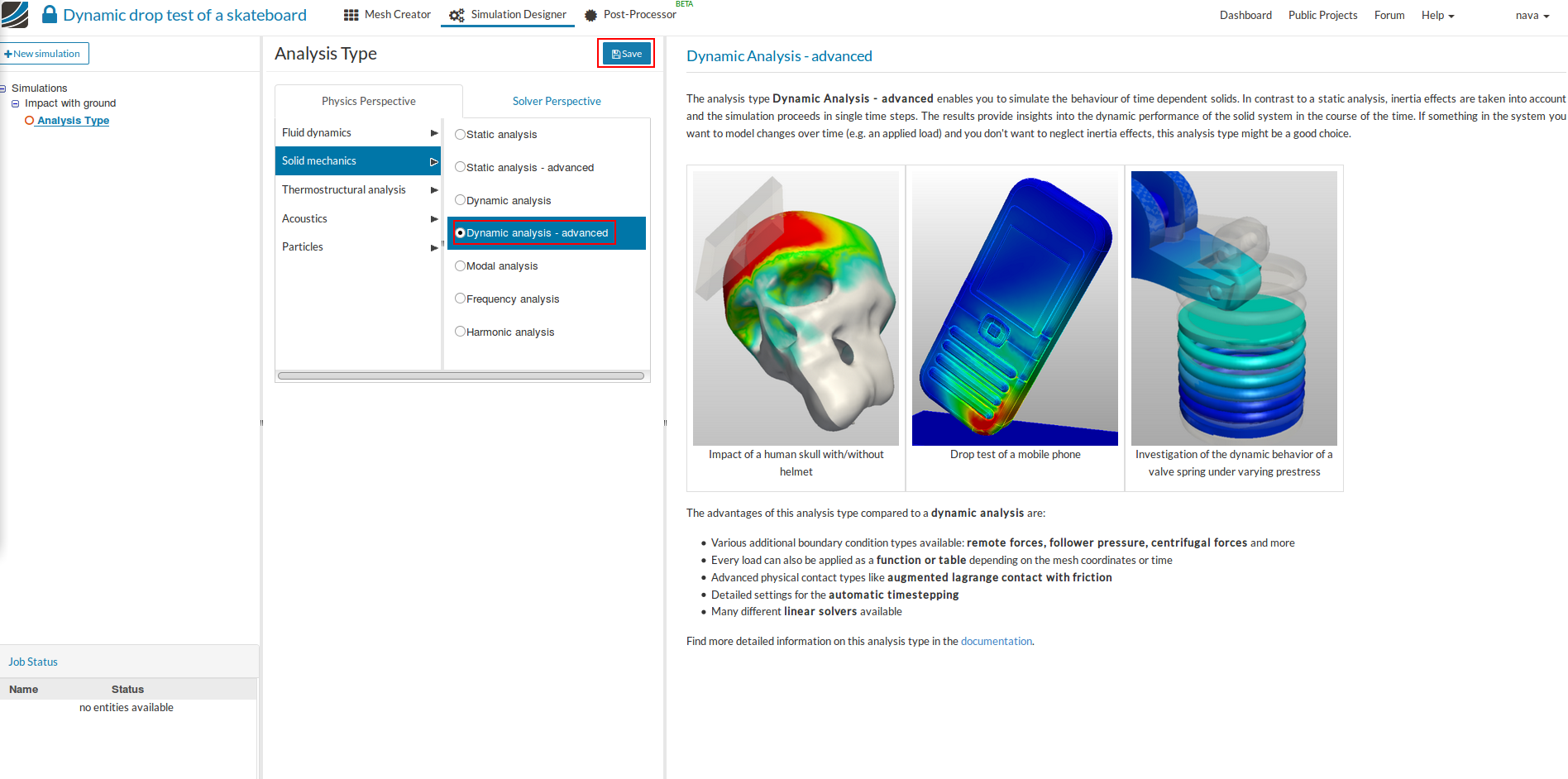Choose Modal analysis option
This screenshot has height=779, width=1568.
pyautogui.click(x=461, y=265)
